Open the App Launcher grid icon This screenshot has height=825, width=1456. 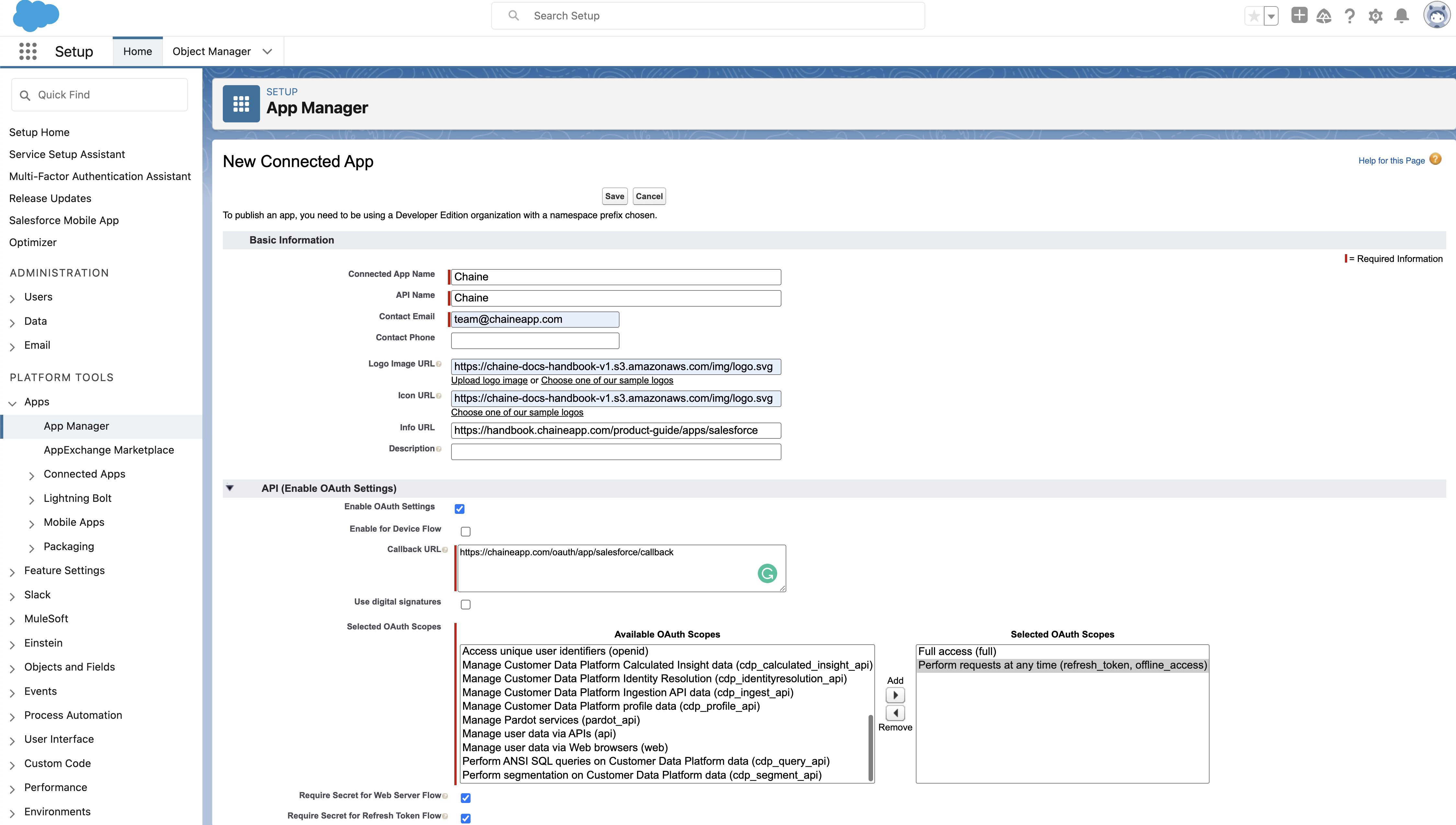28,51
